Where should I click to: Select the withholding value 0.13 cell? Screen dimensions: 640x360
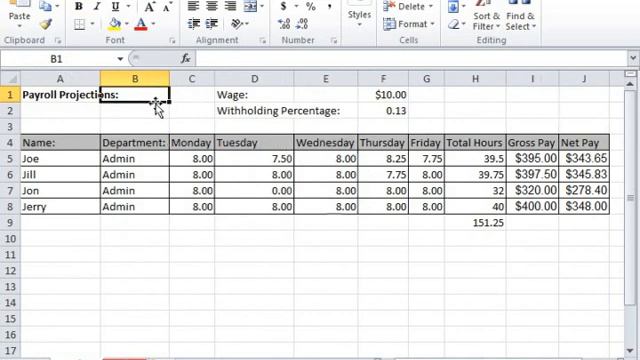(383, 111)
